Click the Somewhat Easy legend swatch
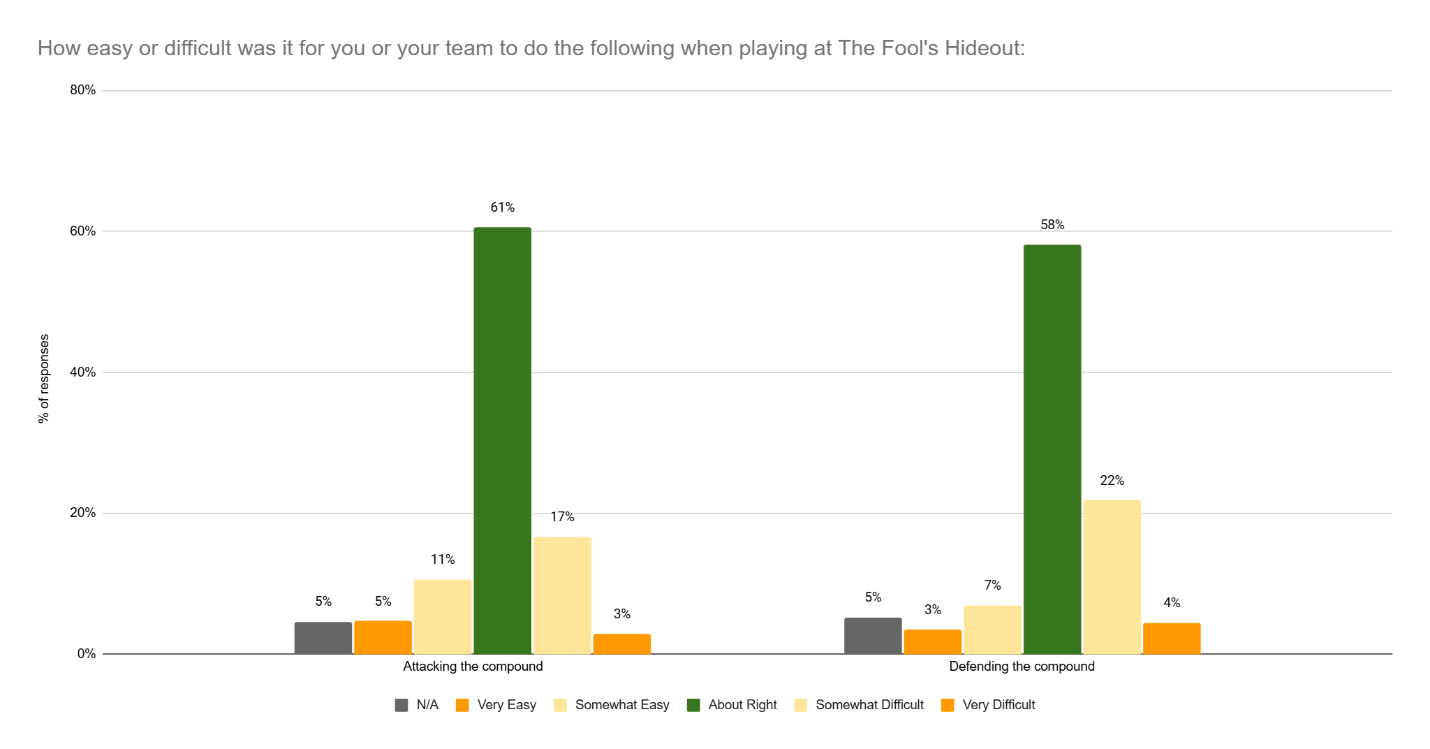This screenshot has width=1430, height=749. click(560, 705)
